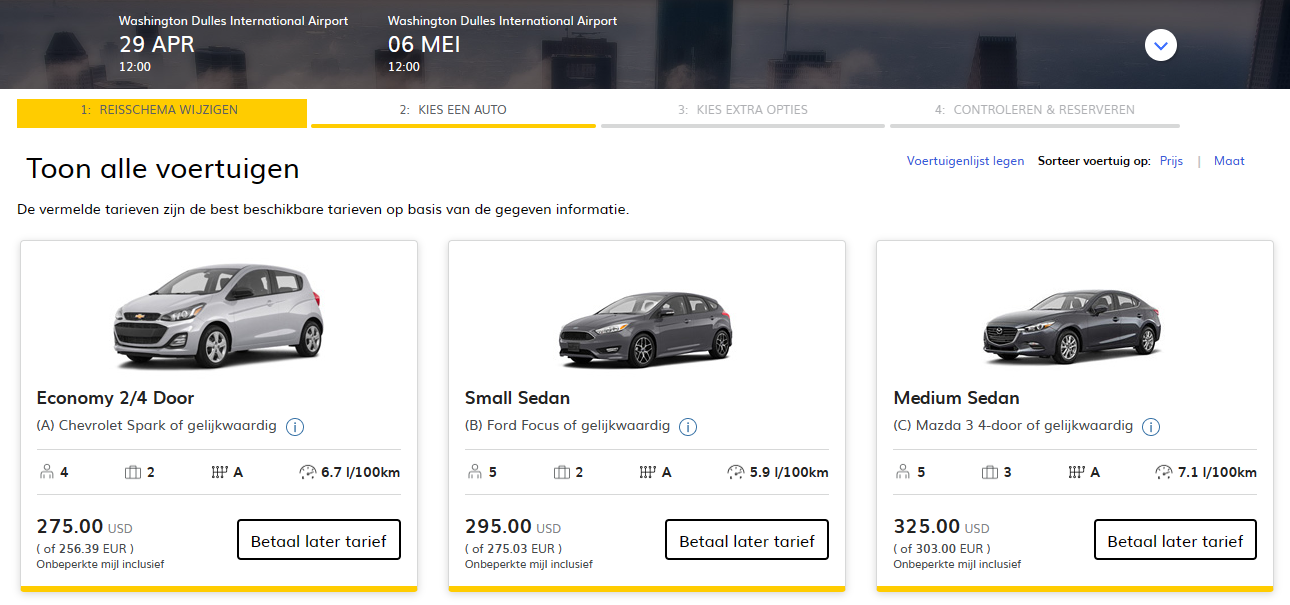This screenshot has width=1290, height=605.
Task: Click info icon beside Mazda 3 4-door
Action: click(1151, 427)
